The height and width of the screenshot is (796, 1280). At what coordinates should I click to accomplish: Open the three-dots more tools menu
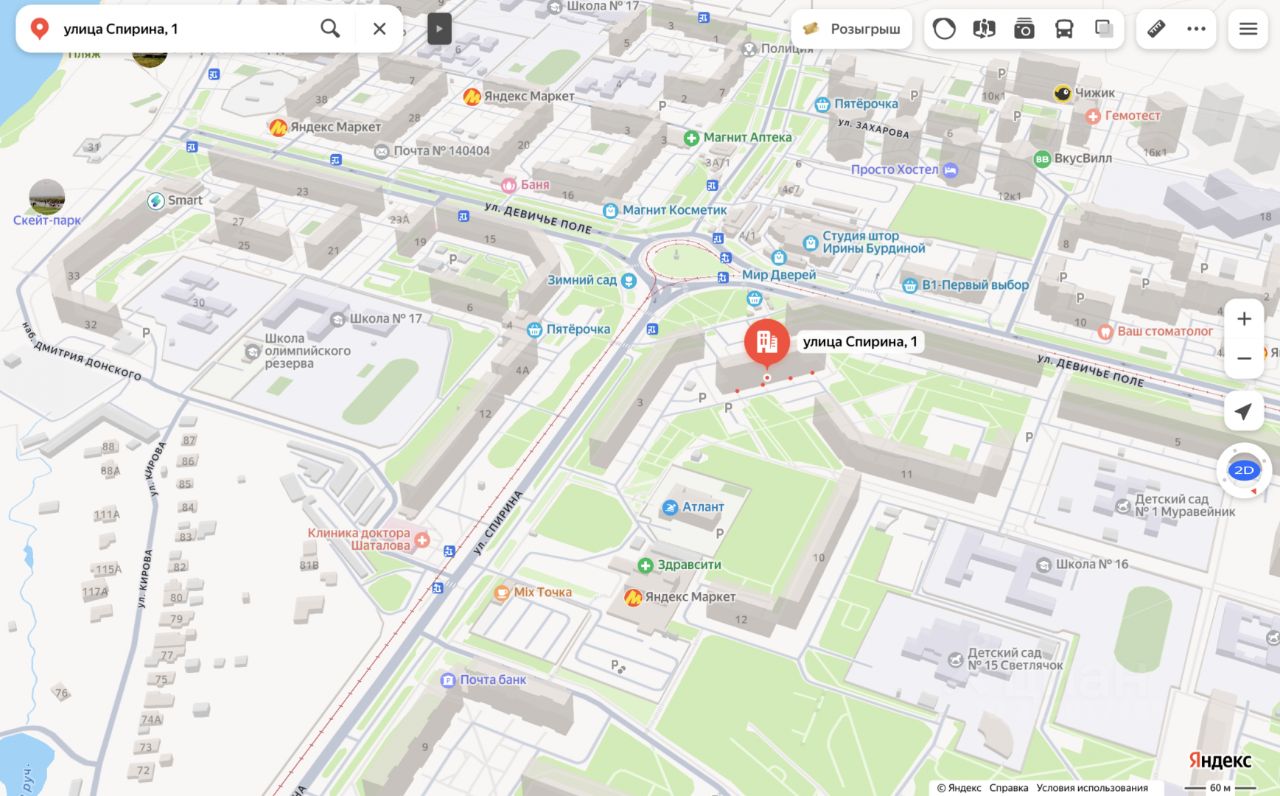click(1197, 29)
